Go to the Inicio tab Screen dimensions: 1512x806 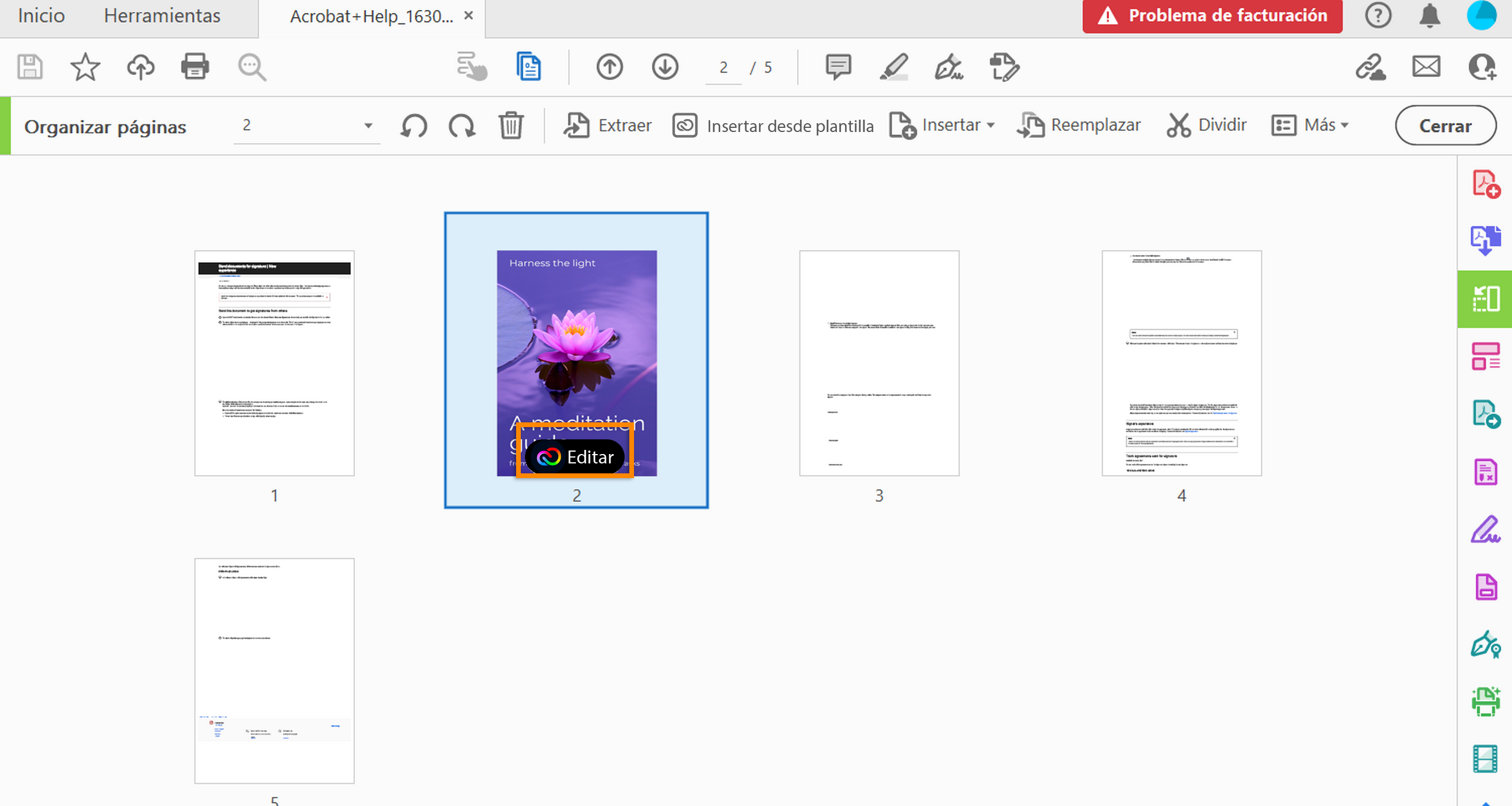click(41, 16)
